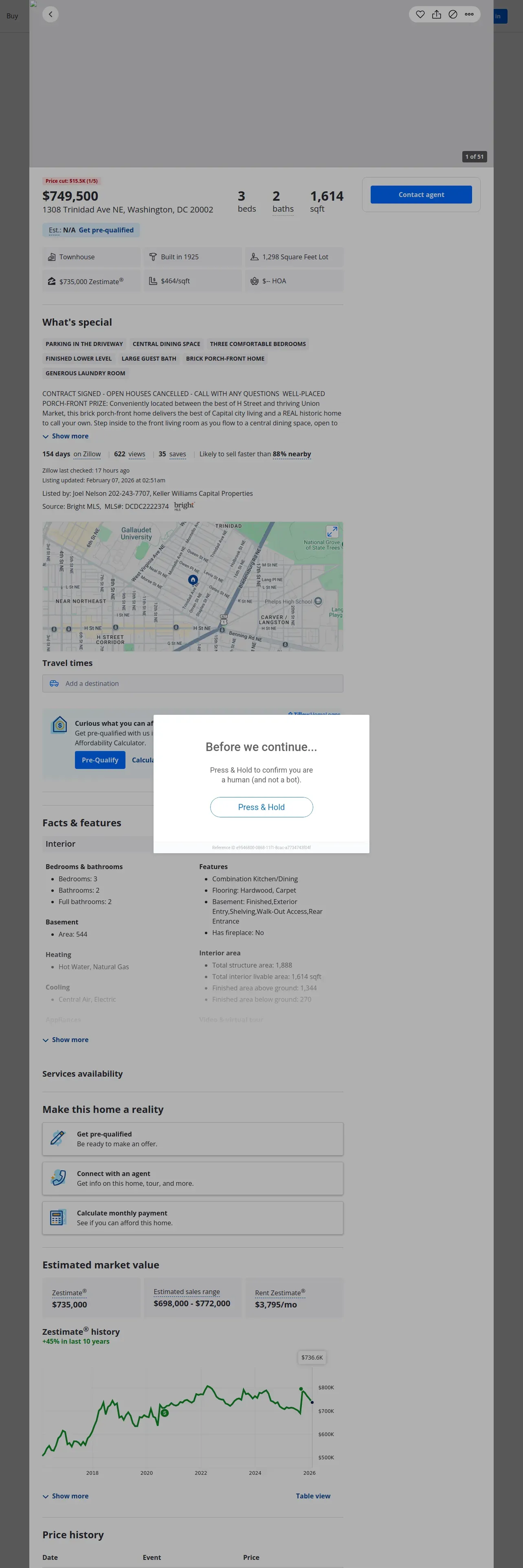Expand Zestimate history with Show more

pos(65,1496)
